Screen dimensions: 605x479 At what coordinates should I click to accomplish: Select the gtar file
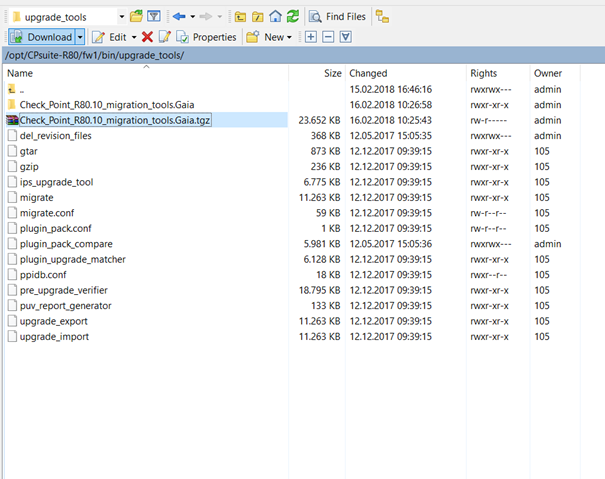(x=29, y=151)
